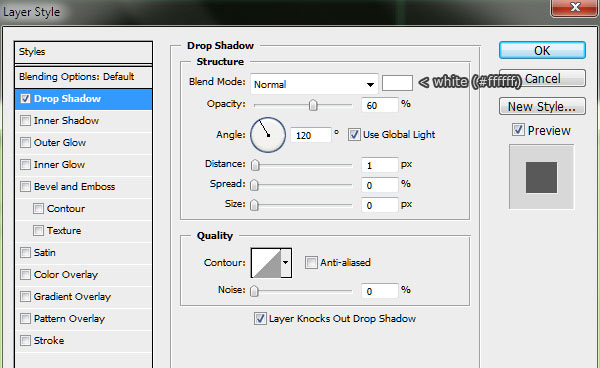Enable the Gradient Overlay checkbox
Screen dimensions: 600x368
pos(25,296)
